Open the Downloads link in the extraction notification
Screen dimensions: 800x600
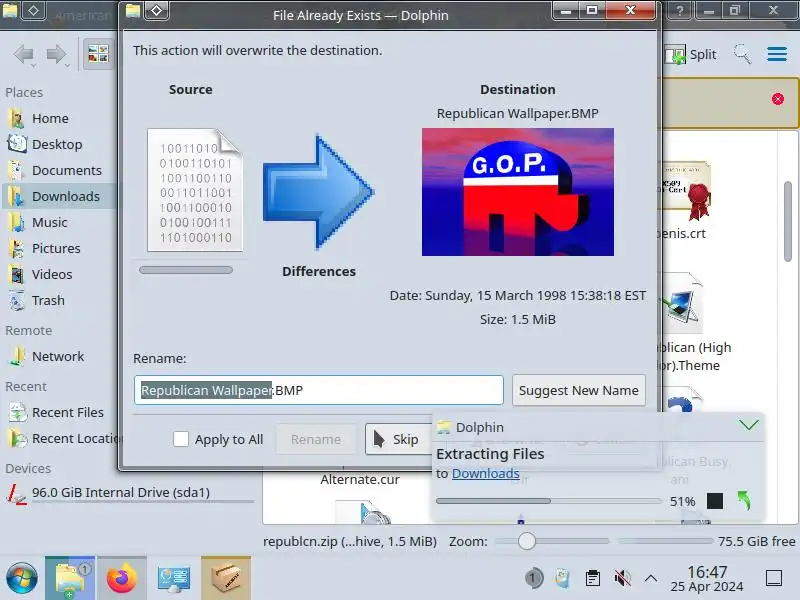tap(486, 473)
